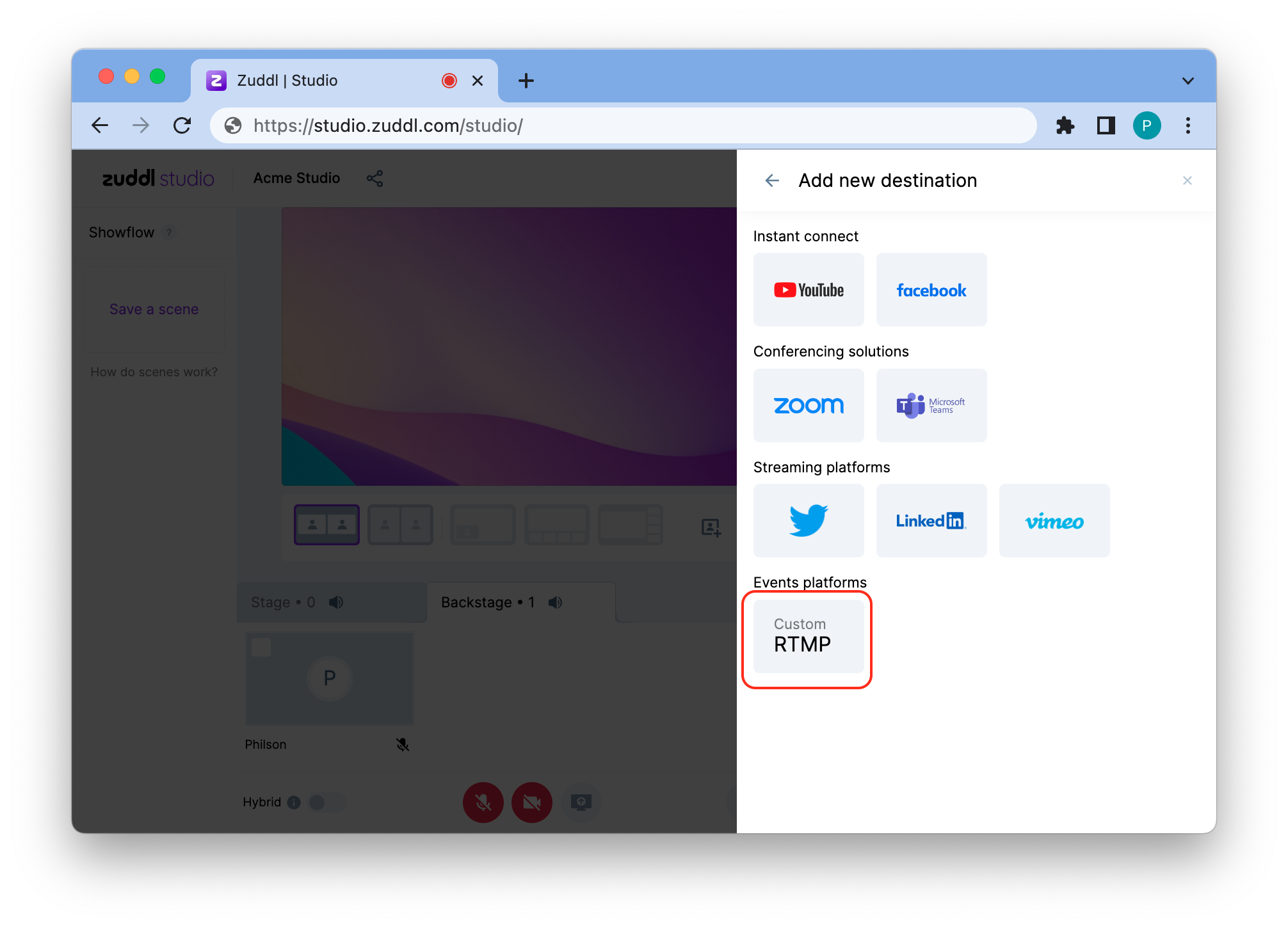The width and height of the screenshot is (1288, 928).
Task: Start screen sharing
Action: coord(580,802)
